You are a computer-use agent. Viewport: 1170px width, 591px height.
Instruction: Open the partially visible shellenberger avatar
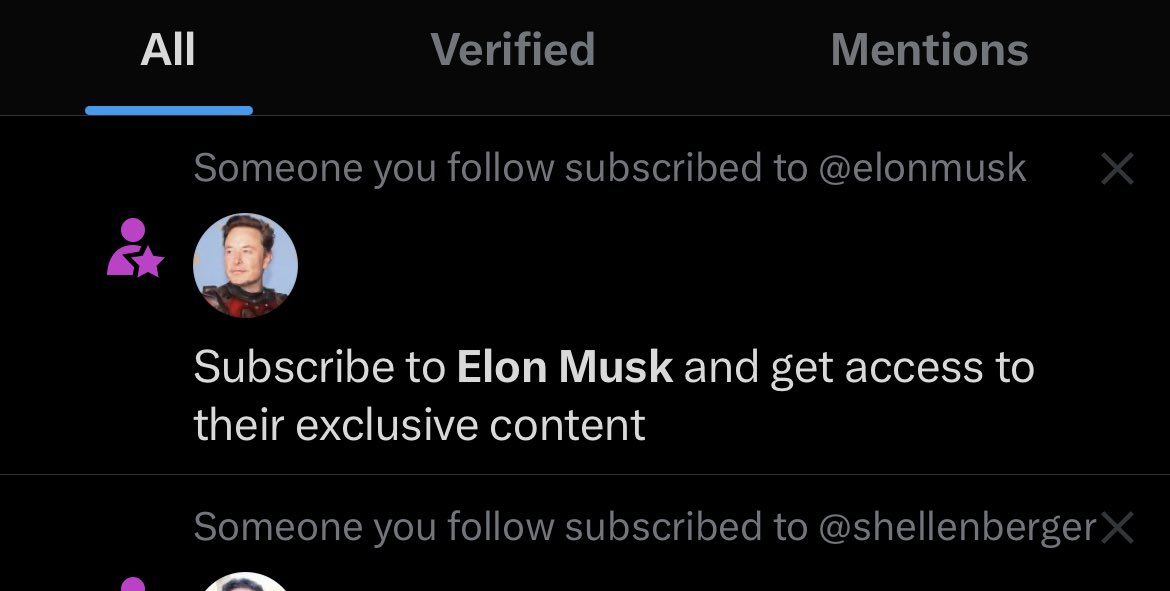(245, 581)
